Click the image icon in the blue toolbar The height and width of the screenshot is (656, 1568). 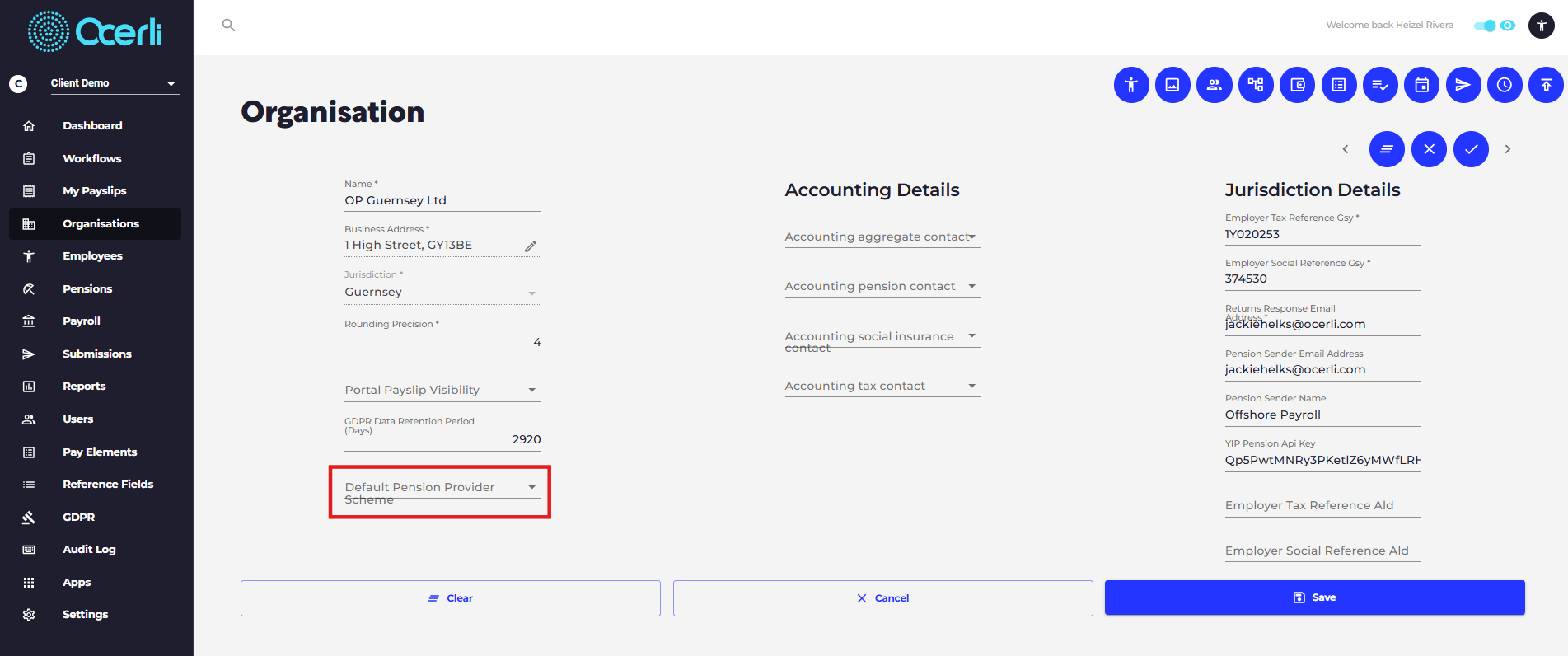(x=1172, y=85)
